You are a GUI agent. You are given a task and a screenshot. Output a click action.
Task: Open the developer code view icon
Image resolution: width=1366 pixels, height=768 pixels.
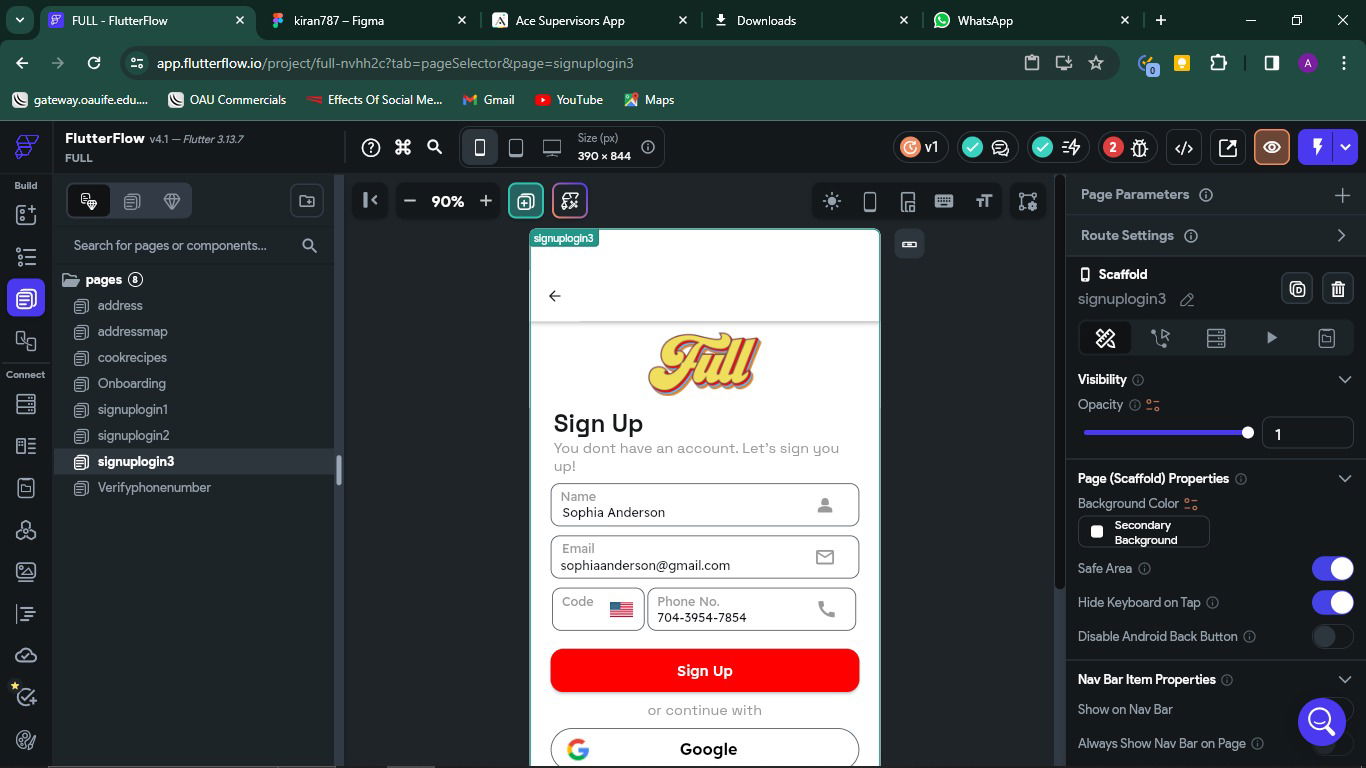point(1184,147)
